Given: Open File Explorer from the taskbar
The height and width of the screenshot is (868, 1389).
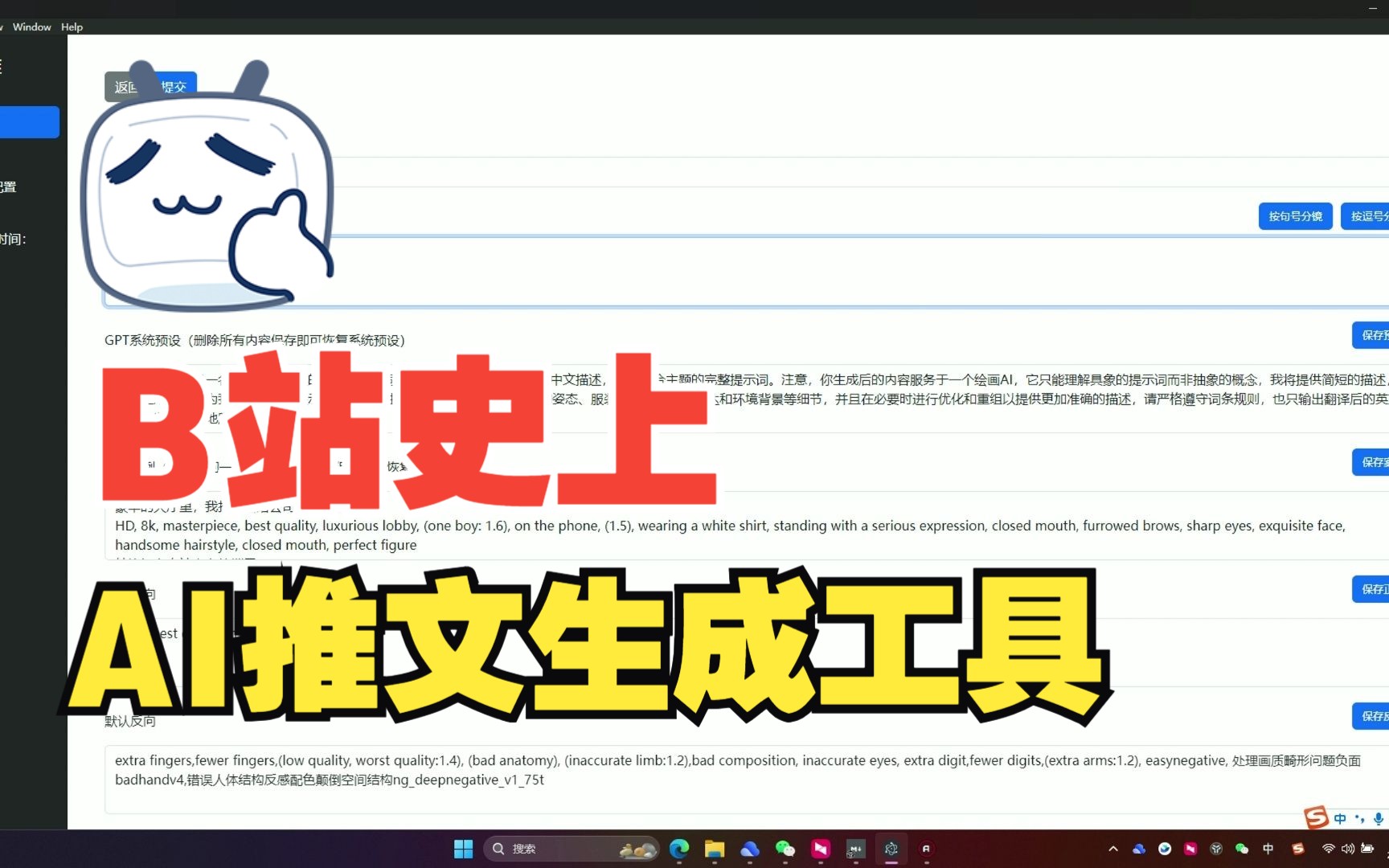Looking at the screenshot, I should pos(715,849).
